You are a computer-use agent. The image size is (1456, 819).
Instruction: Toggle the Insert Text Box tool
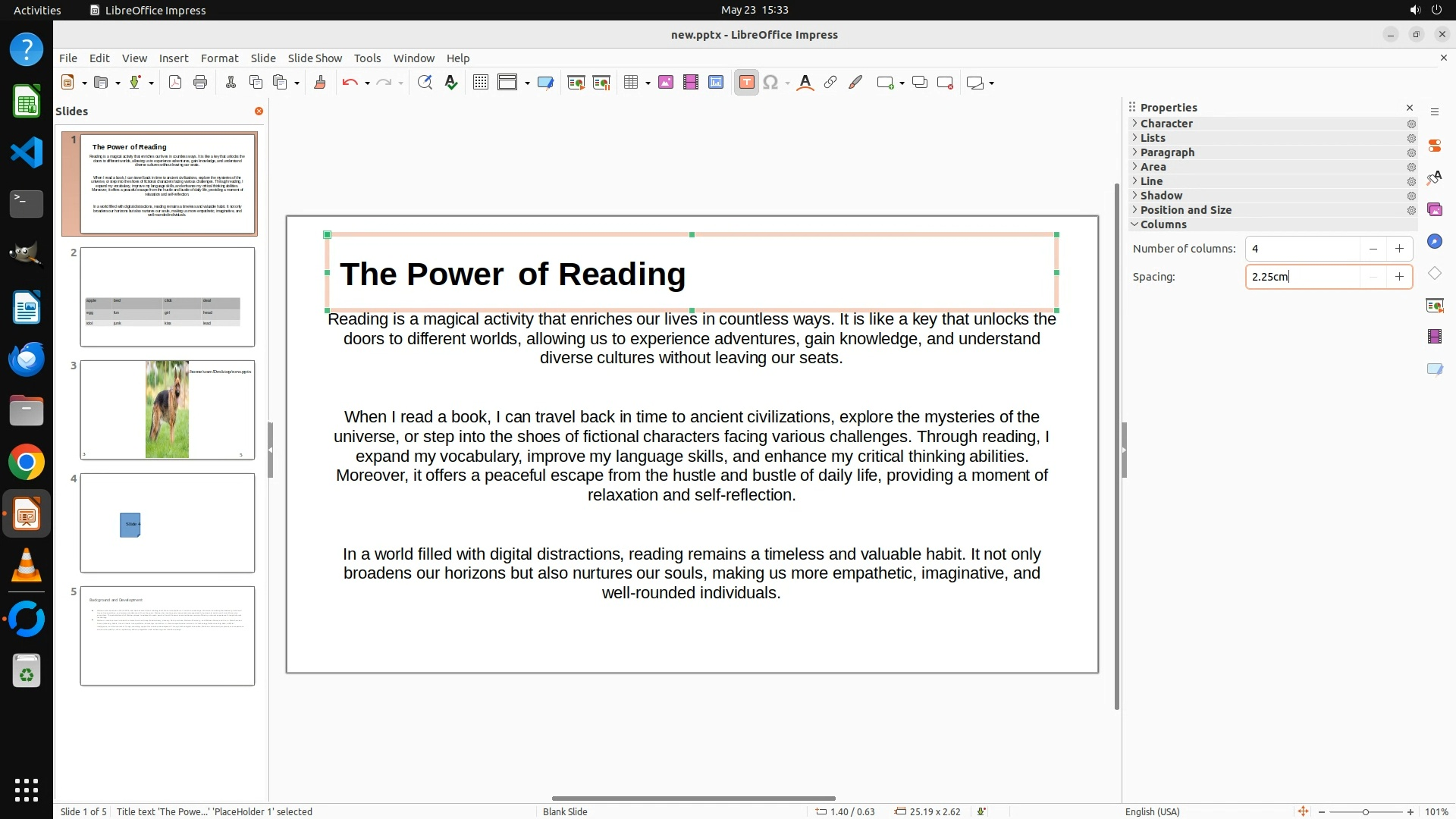coord(746,83)
